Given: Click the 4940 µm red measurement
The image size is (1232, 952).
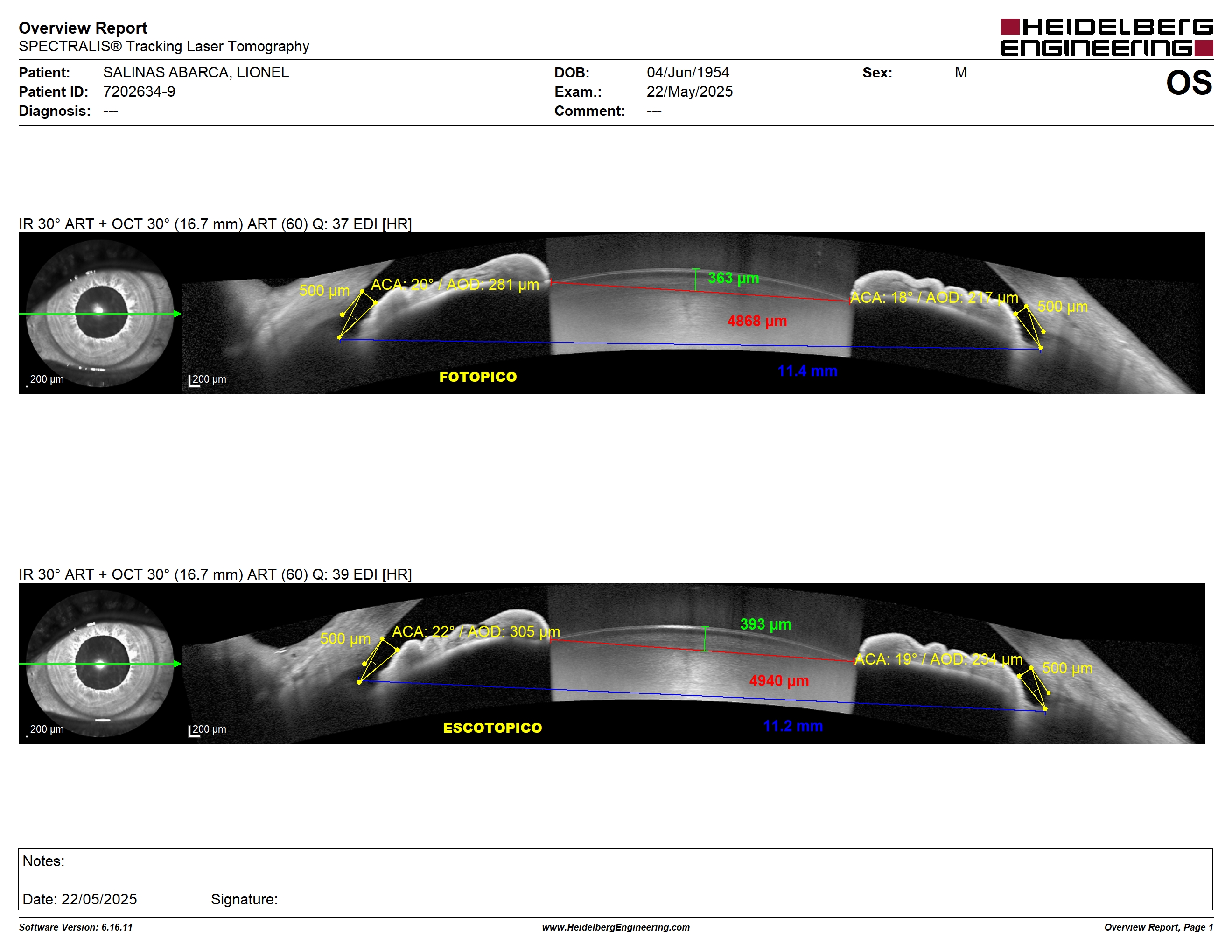Looking at the screenshot, I should (779, 681).
